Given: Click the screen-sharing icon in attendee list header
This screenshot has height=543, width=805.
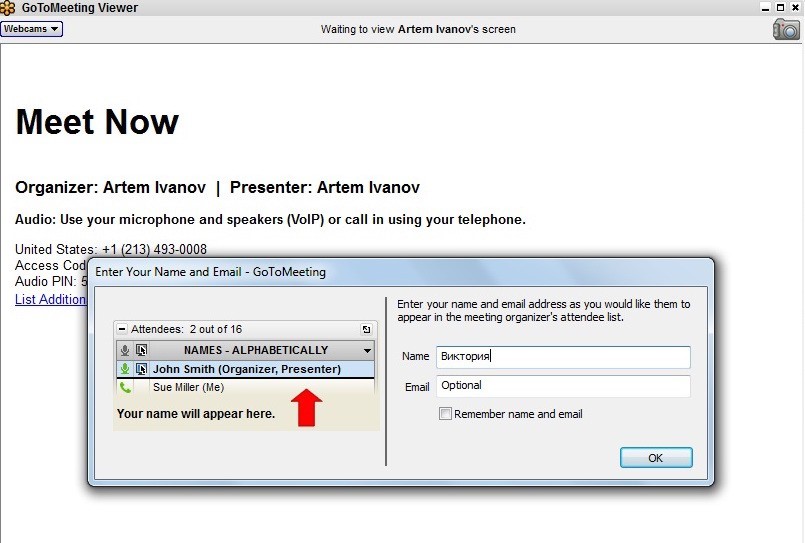Looking at the screenshot, I should (x=142, y=351).
